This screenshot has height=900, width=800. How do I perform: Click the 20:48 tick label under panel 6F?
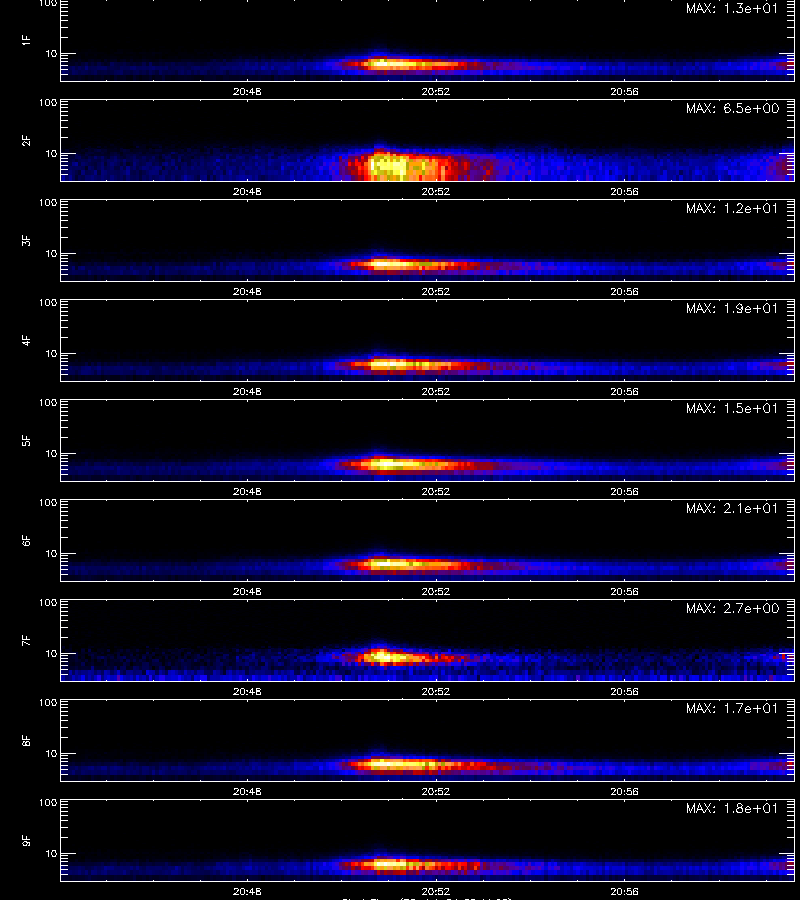[247, 591]
